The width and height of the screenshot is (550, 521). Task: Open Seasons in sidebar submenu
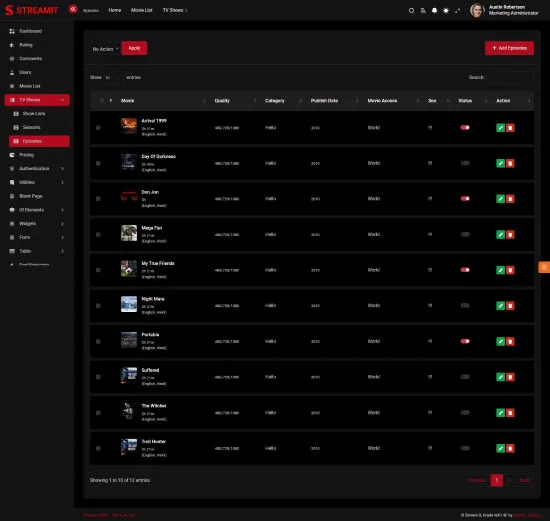pyautogui.click(x=39, y=127)
